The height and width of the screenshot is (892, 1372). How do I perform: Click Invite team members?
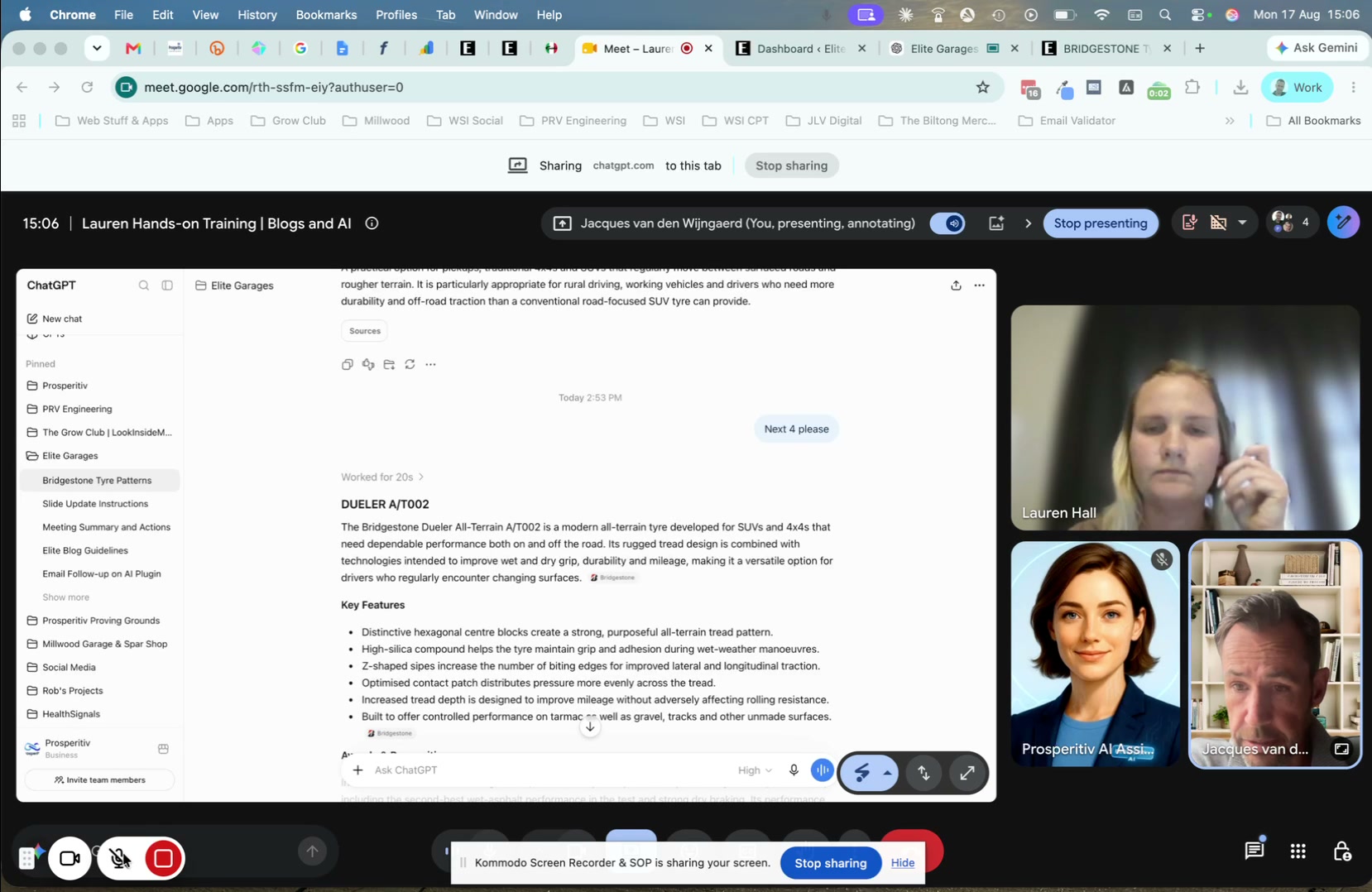[x=99, y=780]
